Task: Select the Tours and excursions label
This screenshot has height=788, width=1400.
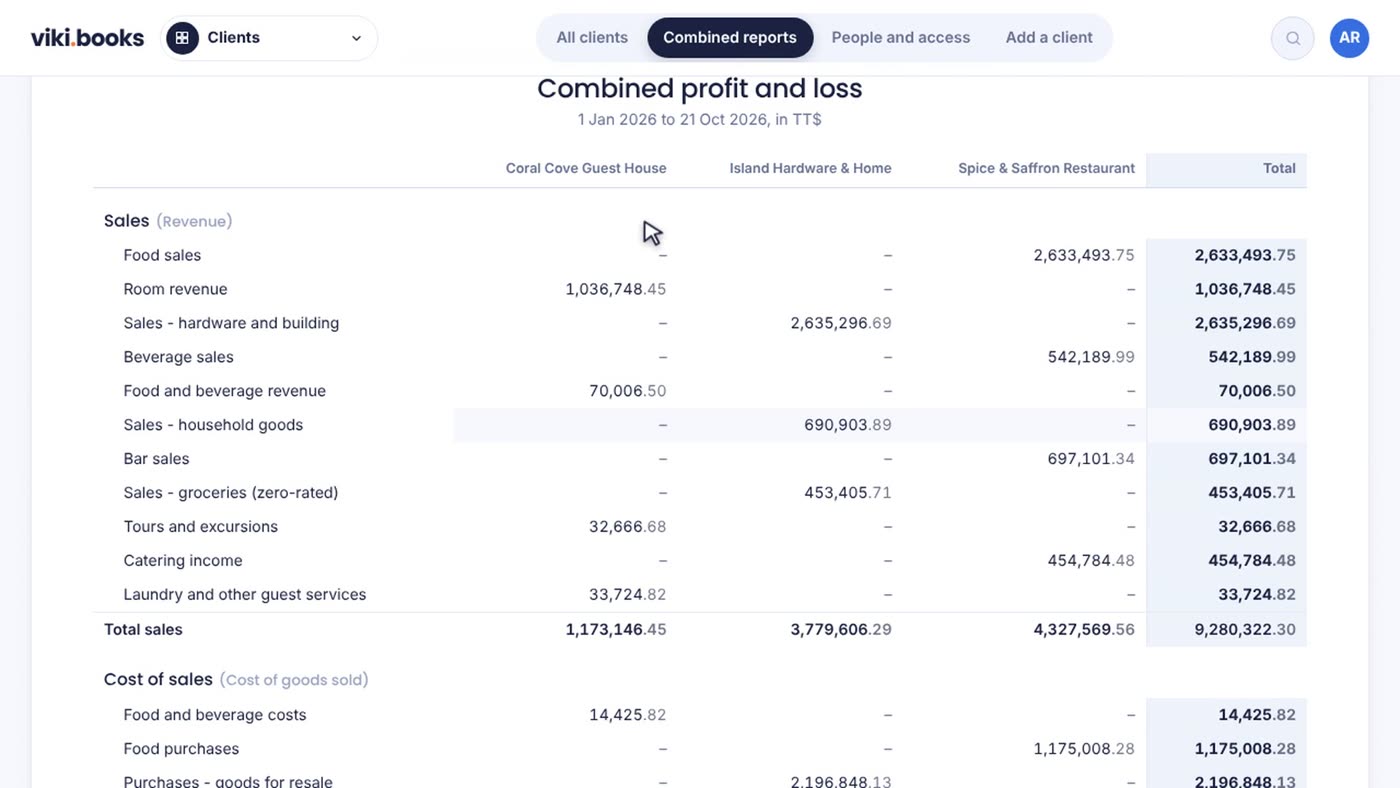Action: click(x=200, y=527)
